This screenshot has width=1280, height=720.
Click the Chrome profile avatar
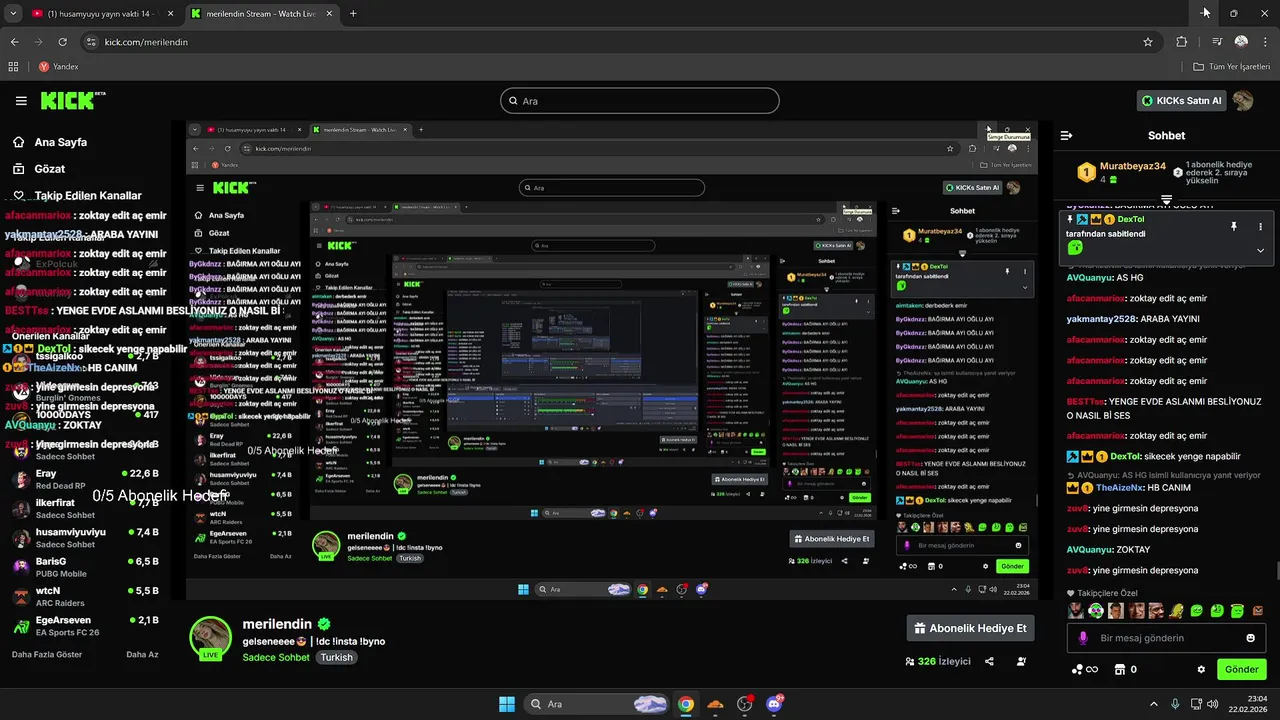point(1241,42)
